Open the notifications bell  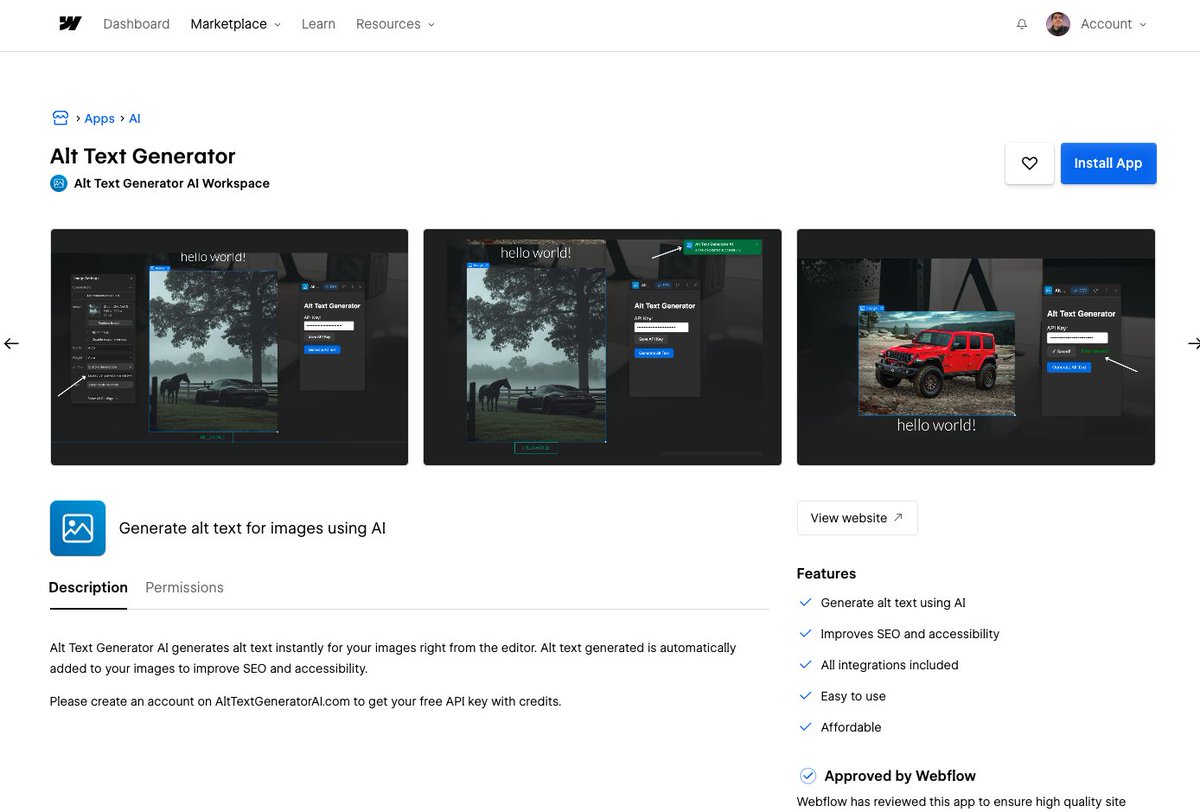click(1022, 24)
